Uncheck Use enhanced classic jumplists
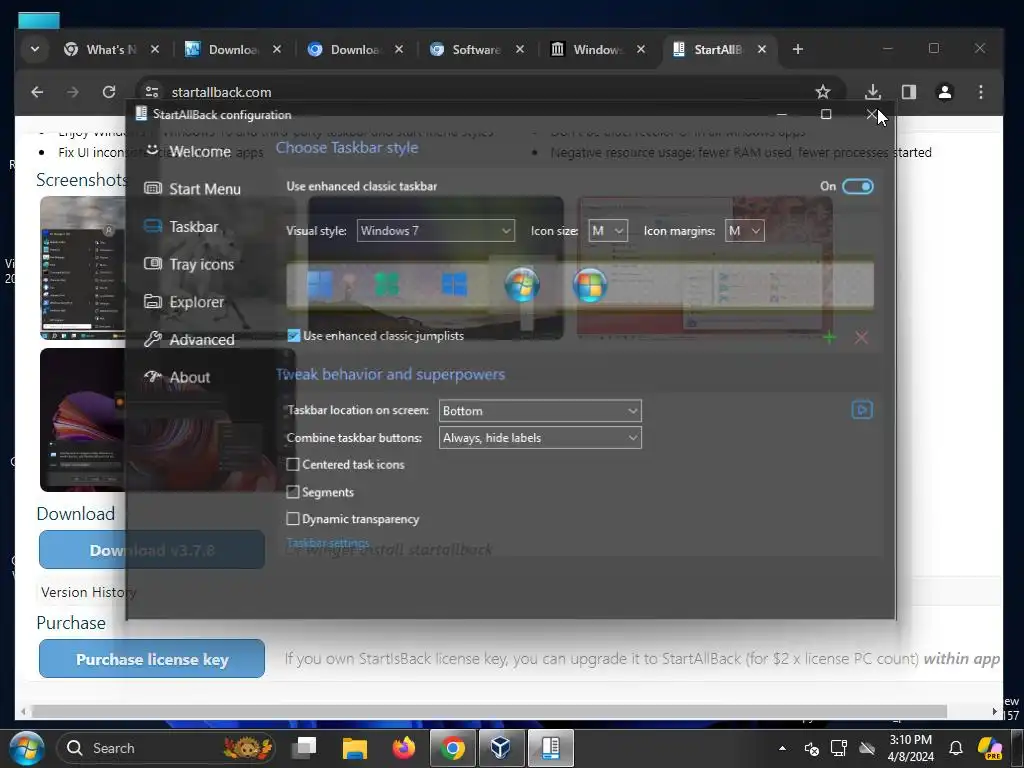Screen dimensions: 1024x768 point(294,336)
